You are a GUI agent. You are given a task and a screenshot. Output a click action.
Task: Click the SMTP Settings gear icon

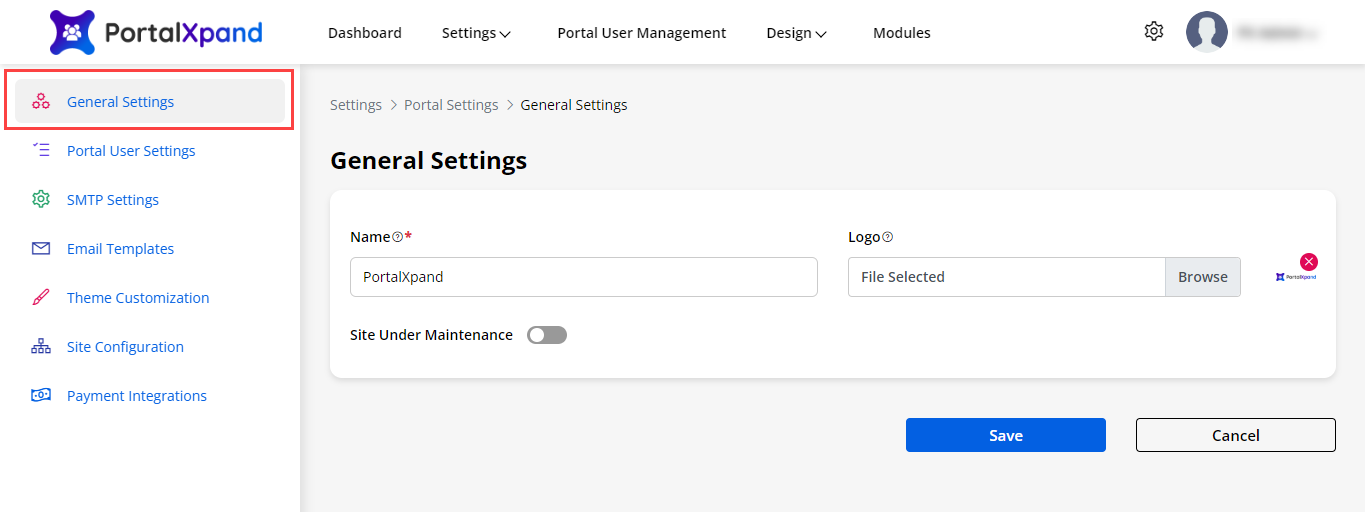(41, 199)
